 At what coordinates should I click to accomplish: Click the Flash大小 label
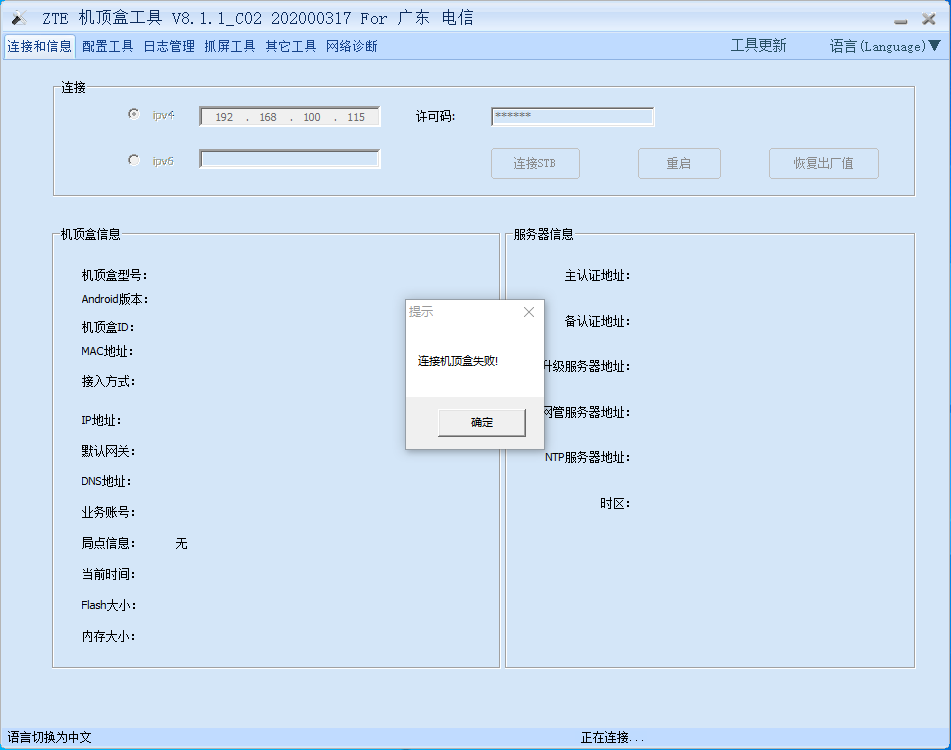109,605
